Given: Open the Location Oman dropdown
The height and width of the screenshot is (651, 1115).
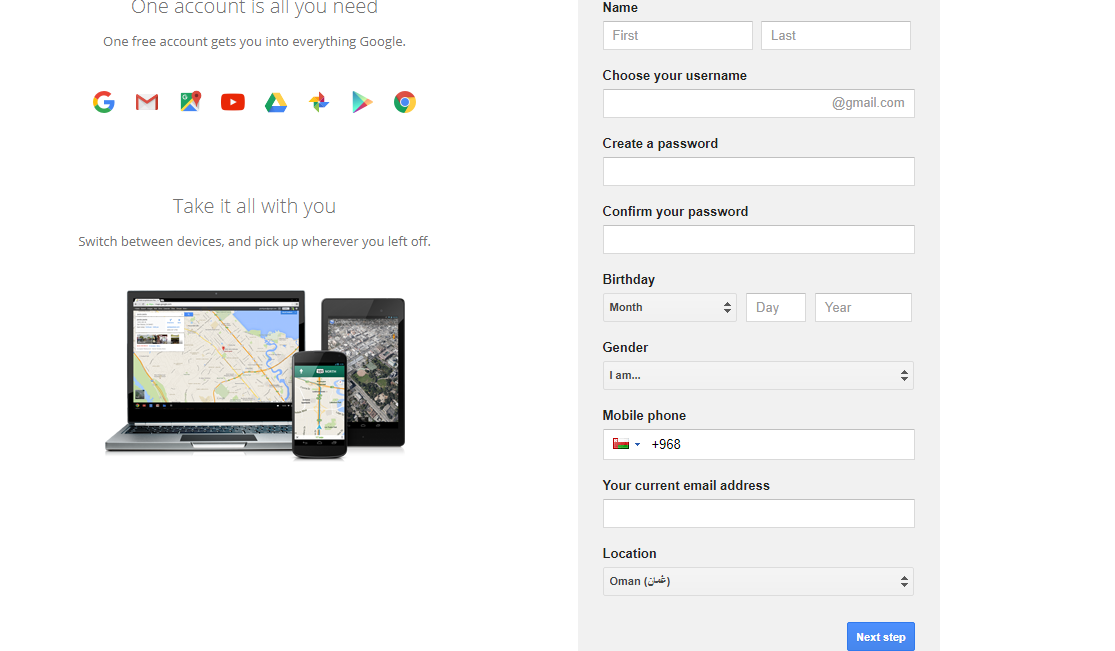Looking at the screenshot, I should pyautogui.click(x=758, y=581).
